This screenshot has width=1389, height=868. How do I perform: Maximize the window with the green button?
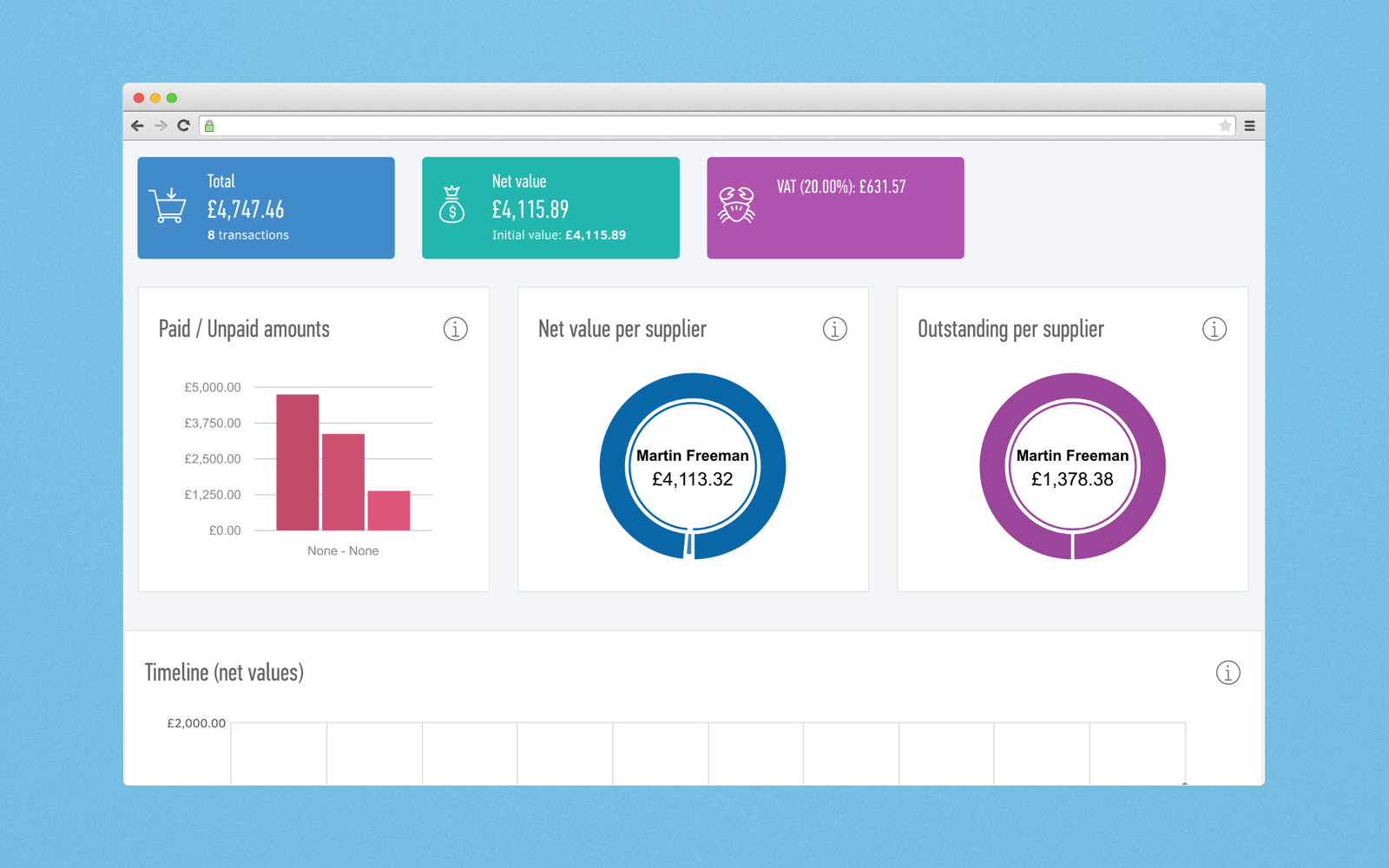[x=172, y=98]
